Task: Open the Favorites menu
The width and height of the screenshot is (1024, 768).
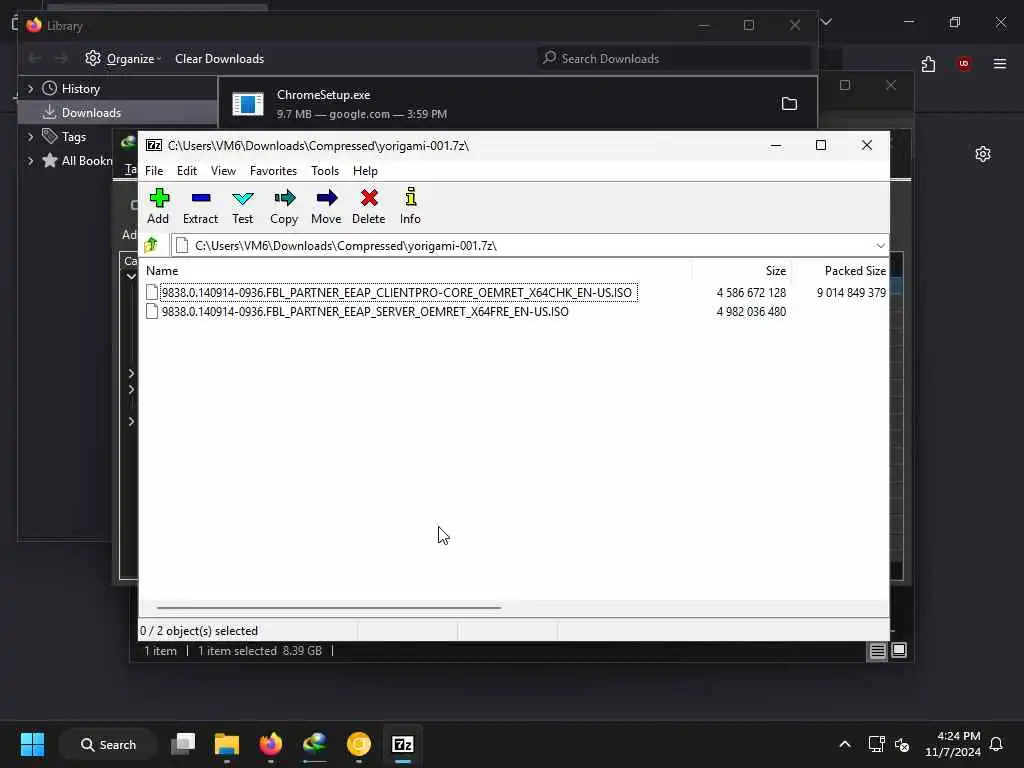Action: tap(273, 170)
